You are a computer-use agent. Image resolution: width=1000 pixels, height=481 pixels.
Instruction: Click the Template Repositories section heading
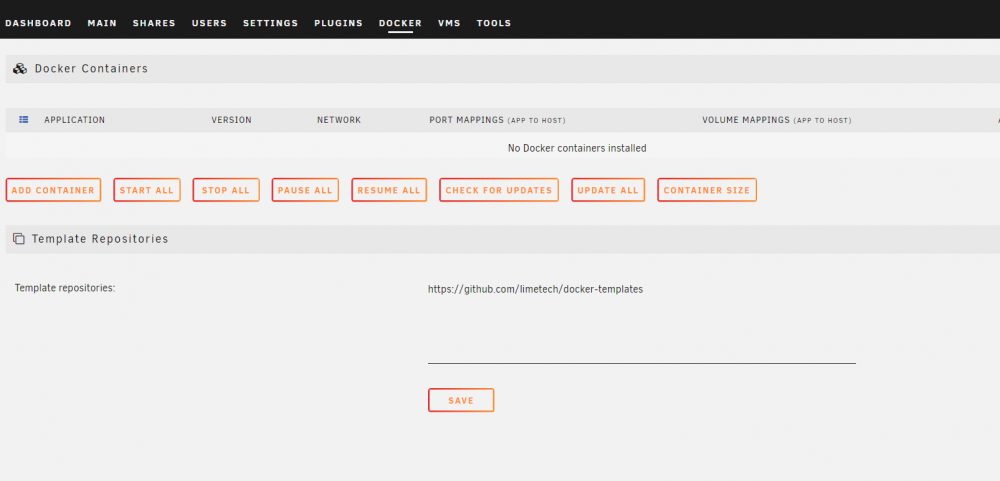click(x=100, y=239)
